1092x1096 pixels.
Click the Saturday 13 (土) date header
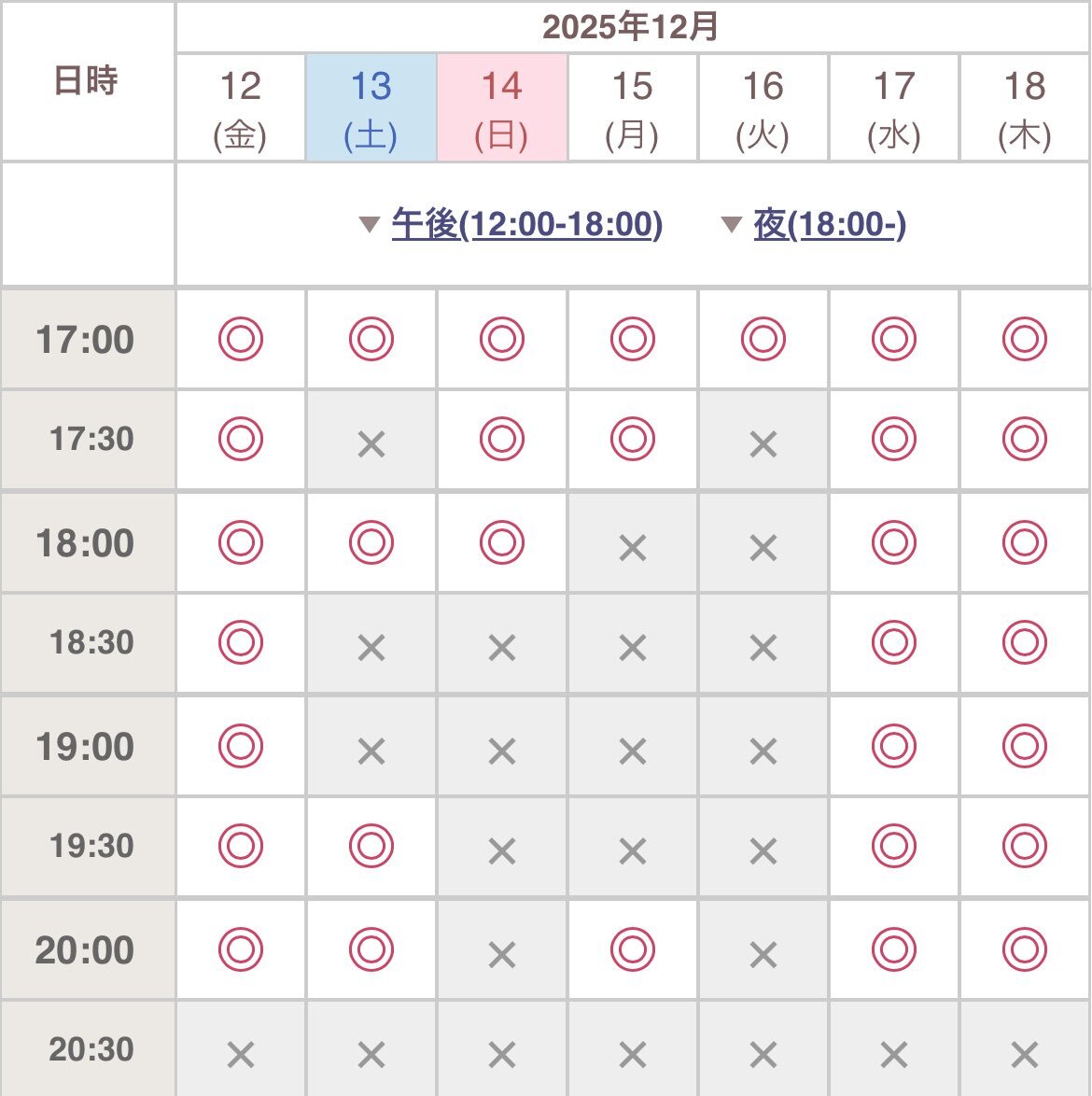(371, 108)
